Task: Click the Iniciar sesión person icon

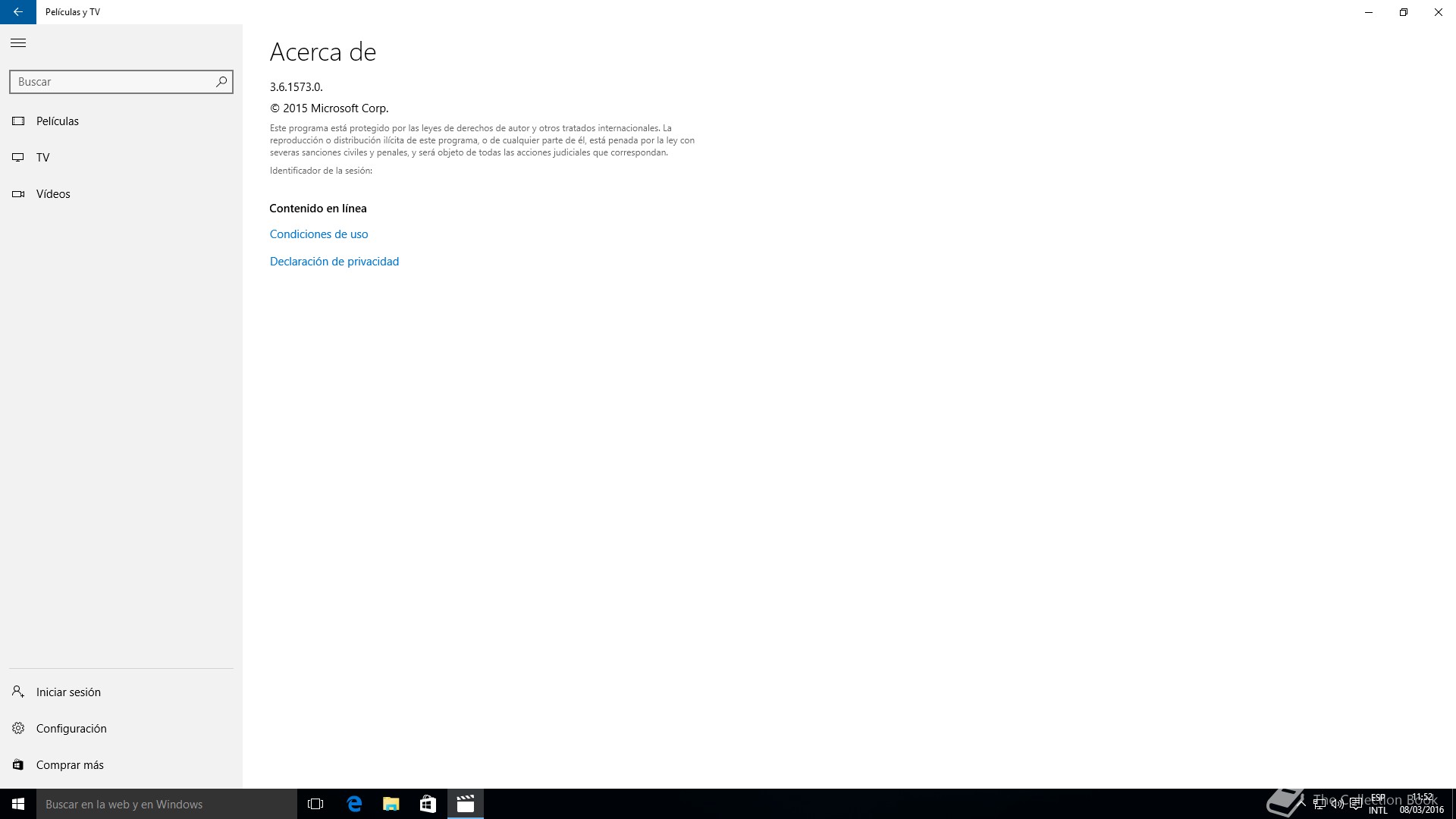Action: coord(18,692)
